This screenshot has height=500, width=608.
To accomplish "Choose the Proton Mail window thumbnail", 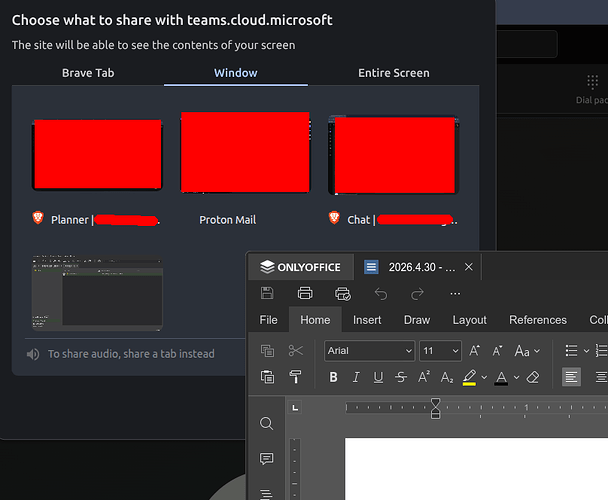I will coord(245,152).
